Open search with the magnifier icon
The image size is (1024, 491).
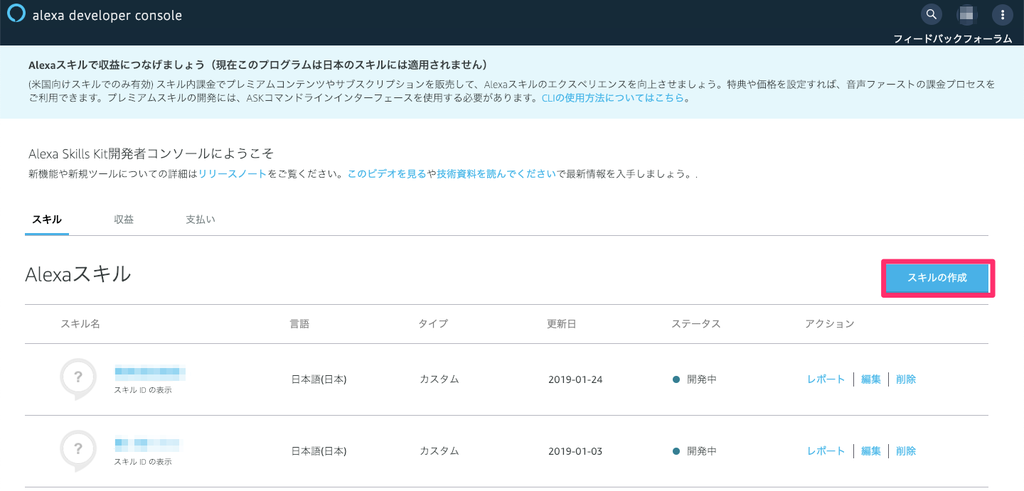tap(932, 14)
